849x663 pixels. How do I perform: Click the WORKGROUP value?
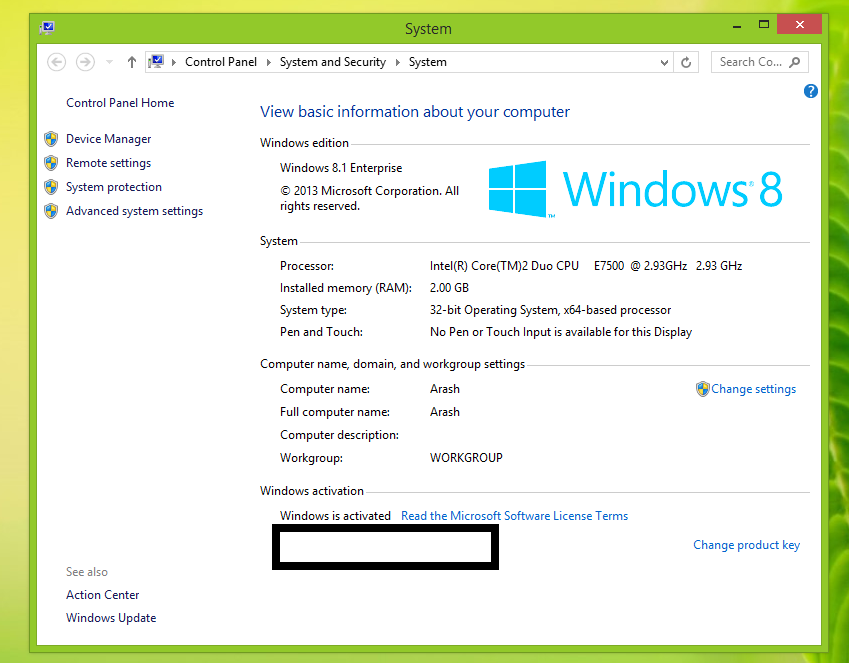(x=466, y=458)
